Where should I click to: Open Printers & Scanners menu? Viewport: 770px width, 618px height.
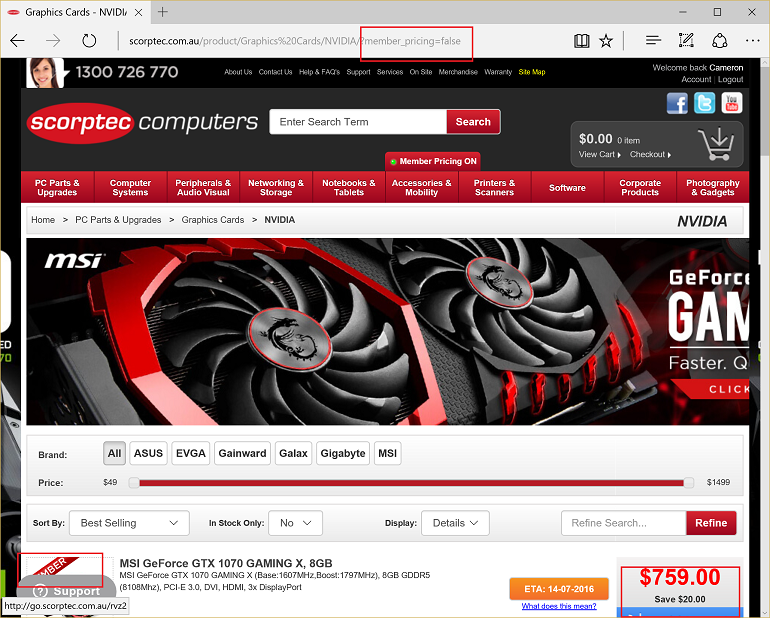coord(495,188)
